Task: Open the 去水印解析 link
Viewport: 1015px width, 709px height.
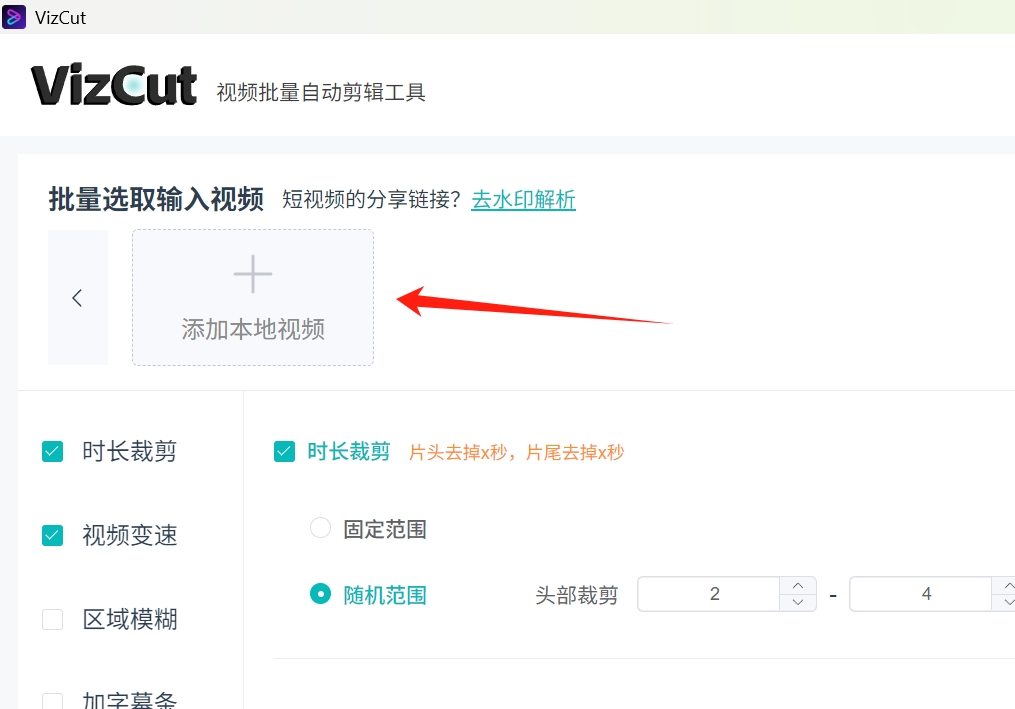Action: point(523,199)
